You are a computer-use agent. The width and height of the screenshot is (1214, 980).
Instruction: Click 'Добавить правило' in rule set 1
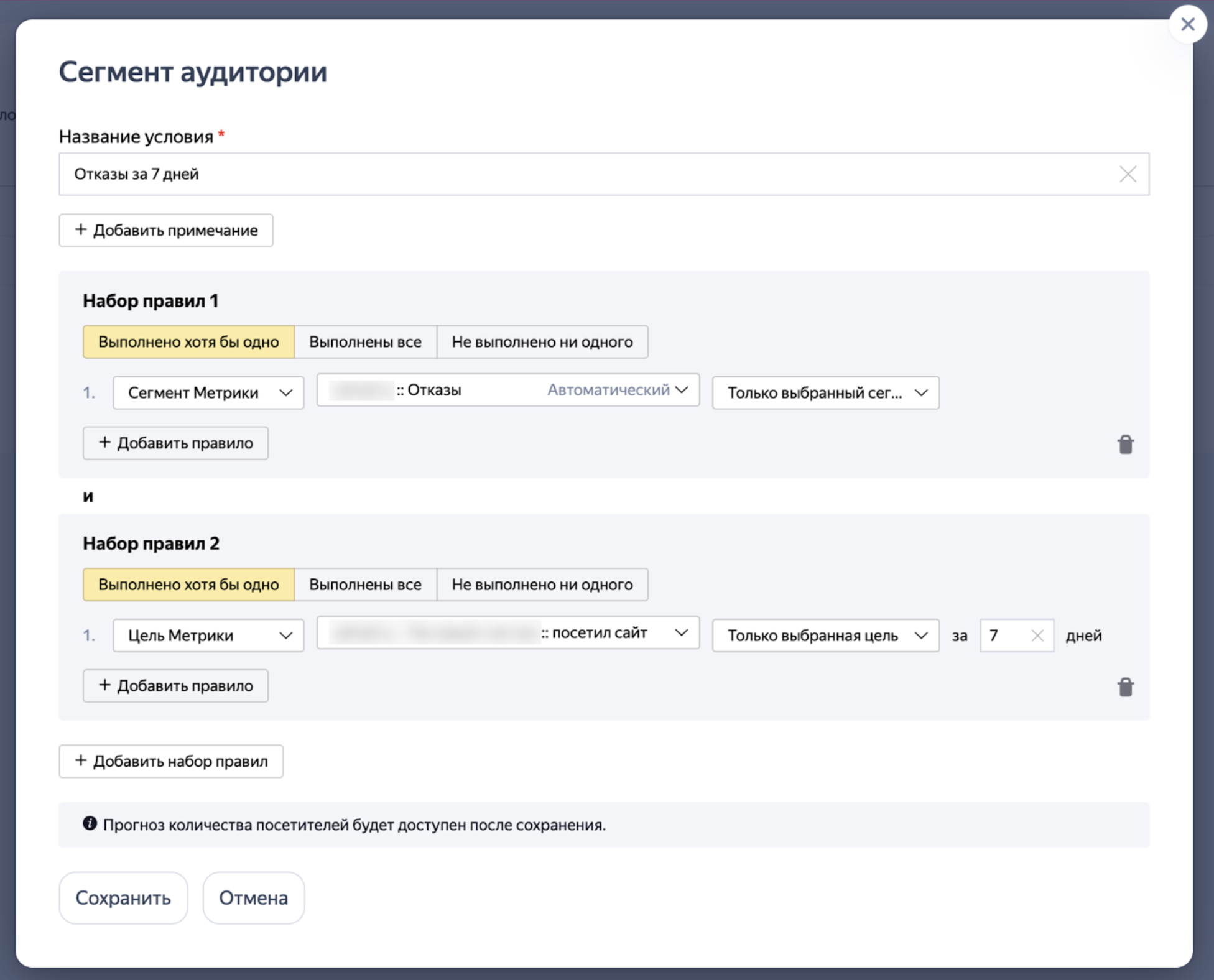[x=175, y=443]
